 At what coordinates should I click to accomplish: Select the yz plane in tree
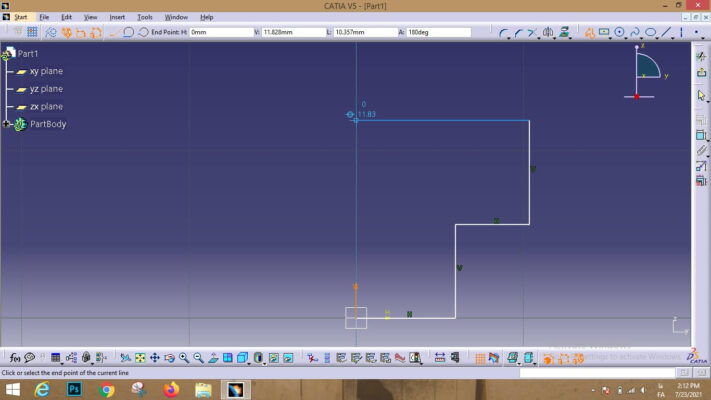coord(46,89)
